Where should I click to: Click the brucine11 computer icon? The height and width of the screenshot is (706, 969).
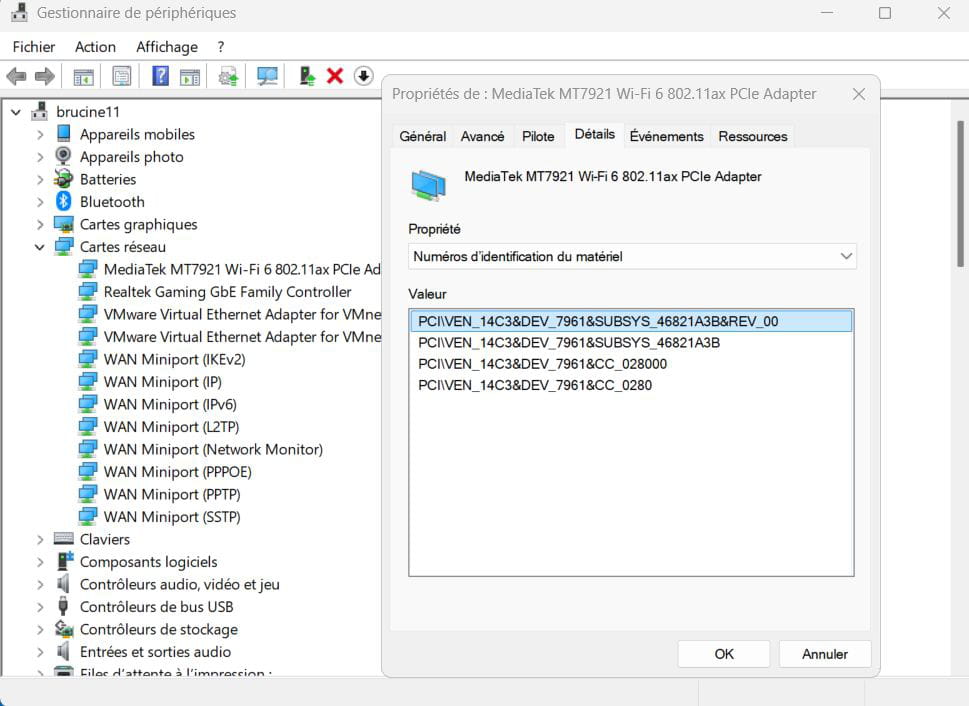pos(40,111)
